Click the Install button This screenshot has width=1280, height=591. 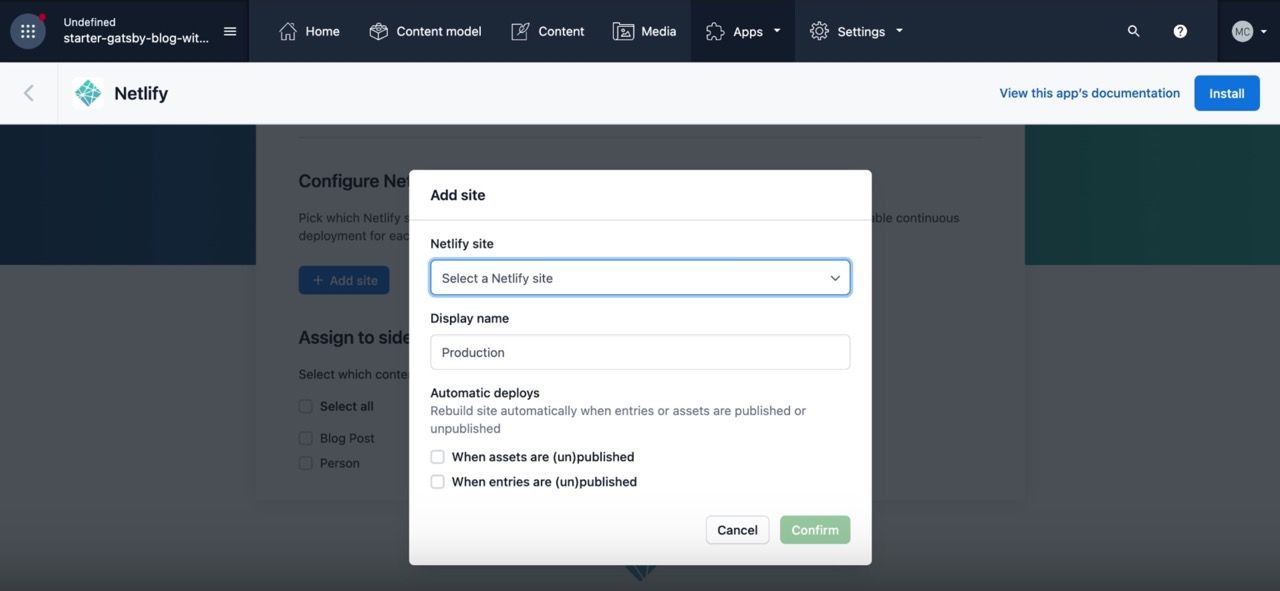(x=1227, y=93)
